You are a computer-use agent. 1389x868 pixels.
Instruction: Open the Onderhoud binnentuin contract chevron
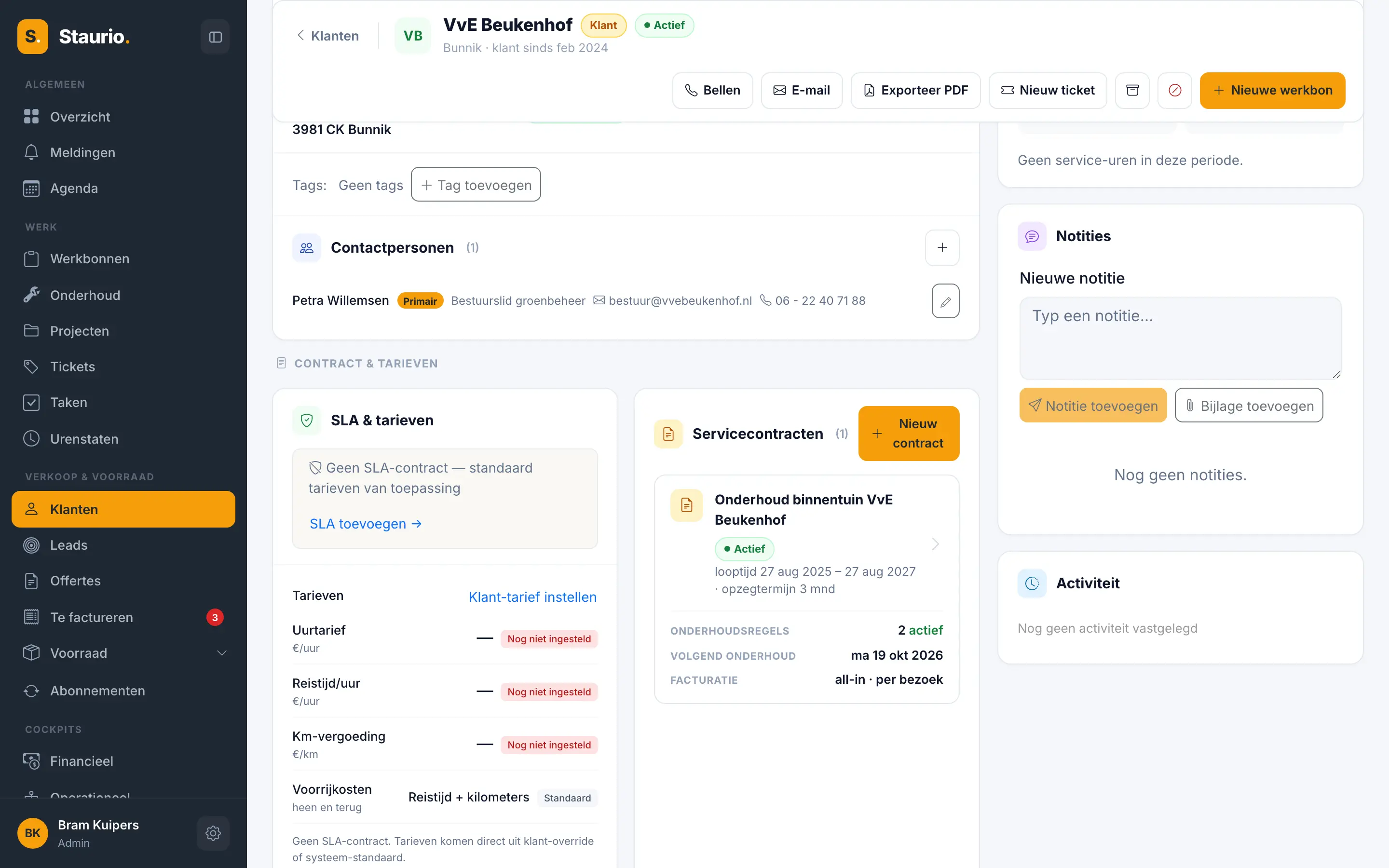click(935, 543)
